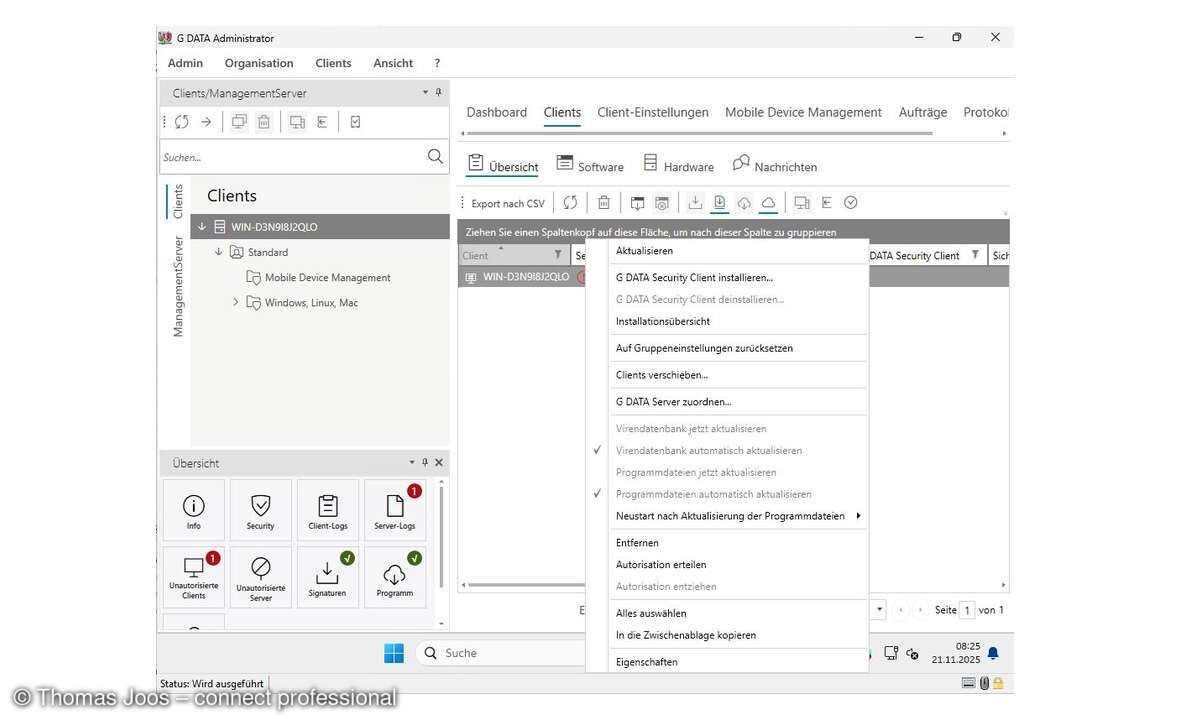This screenshot has width=1200, height=719.
Task: View Client-Logs via its icon
Action: point(327,509)
